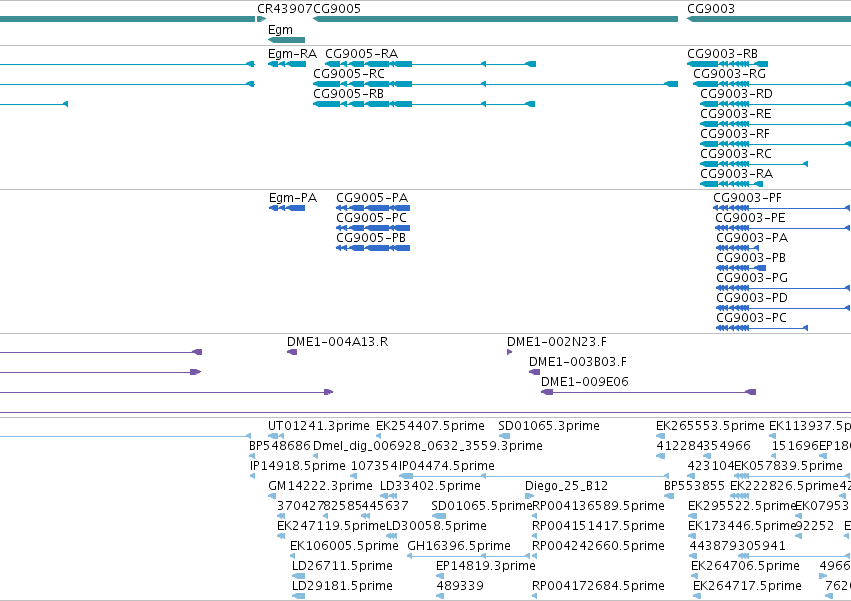851x601 pixels.
Task: Click EST EK264706.5prime
Action: coord(695,576)
